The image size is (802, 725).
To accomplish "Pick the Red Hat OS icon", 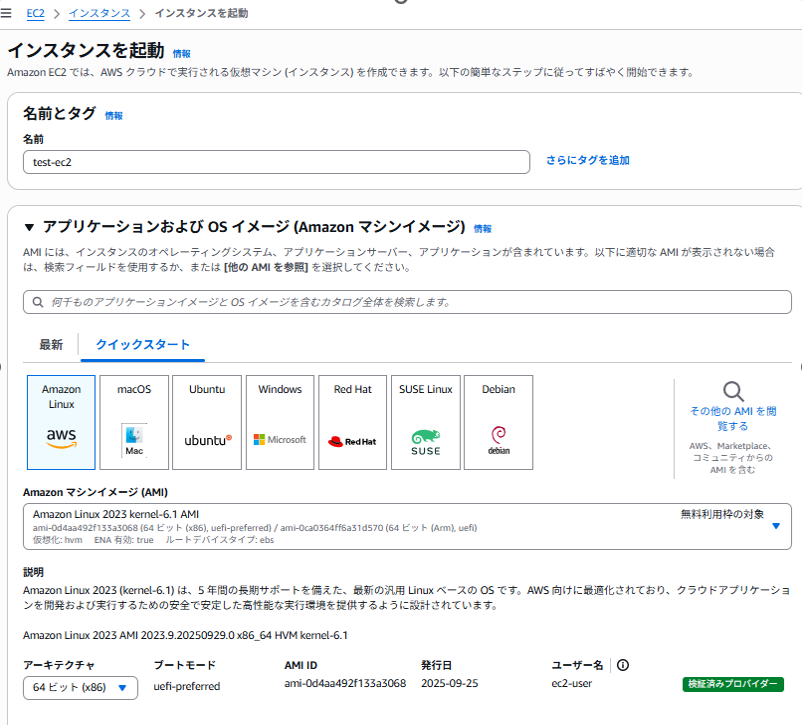I will [x=352, y=421].
